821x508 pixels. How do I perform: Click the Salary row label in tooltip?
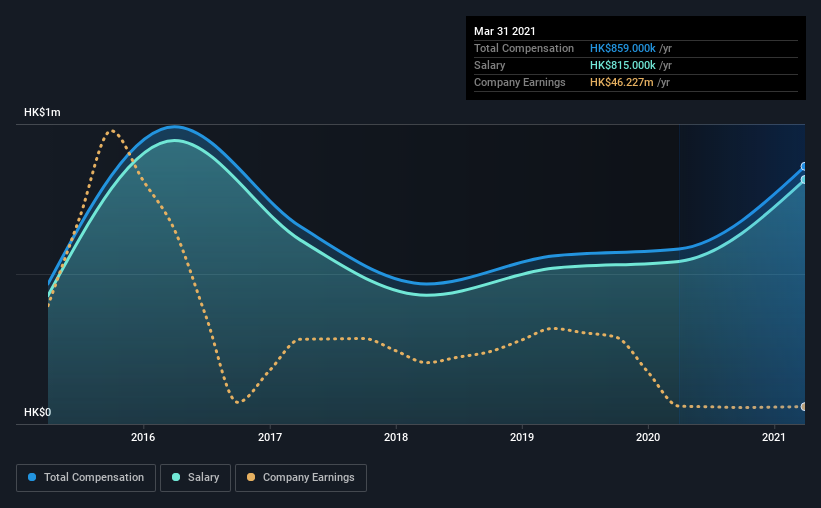(x=490, y=65)
